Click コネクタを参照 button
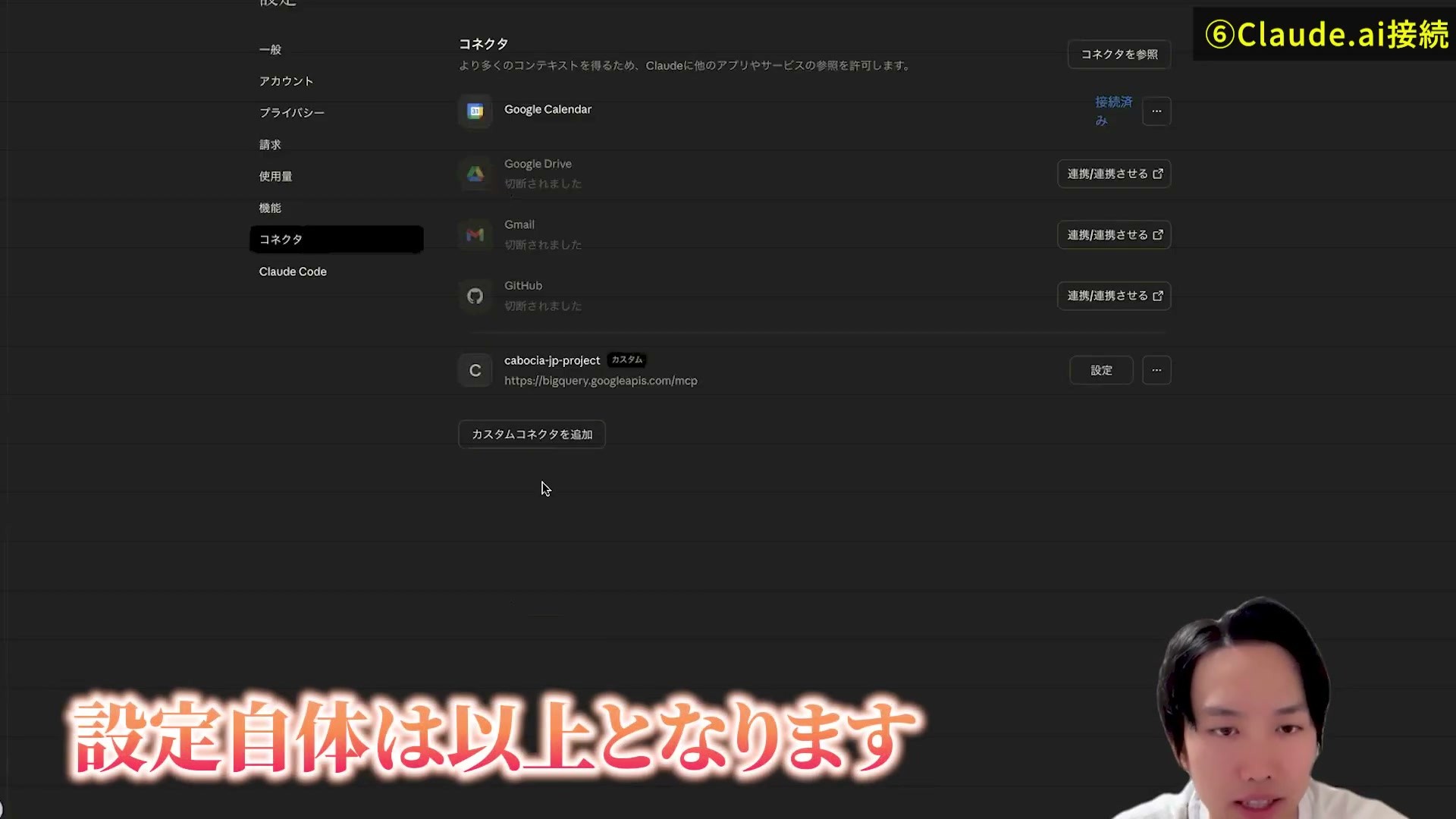 (x=1119, y=55)
